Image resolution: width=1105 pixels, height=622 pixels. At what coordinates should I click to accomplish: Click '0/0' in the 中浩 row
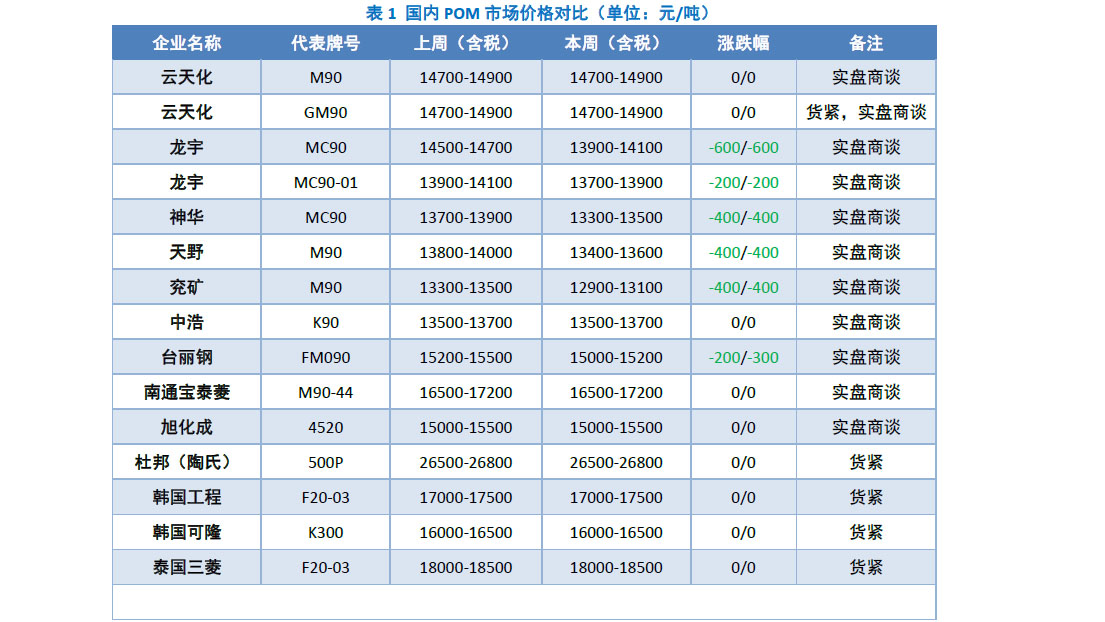pos(743,323)
